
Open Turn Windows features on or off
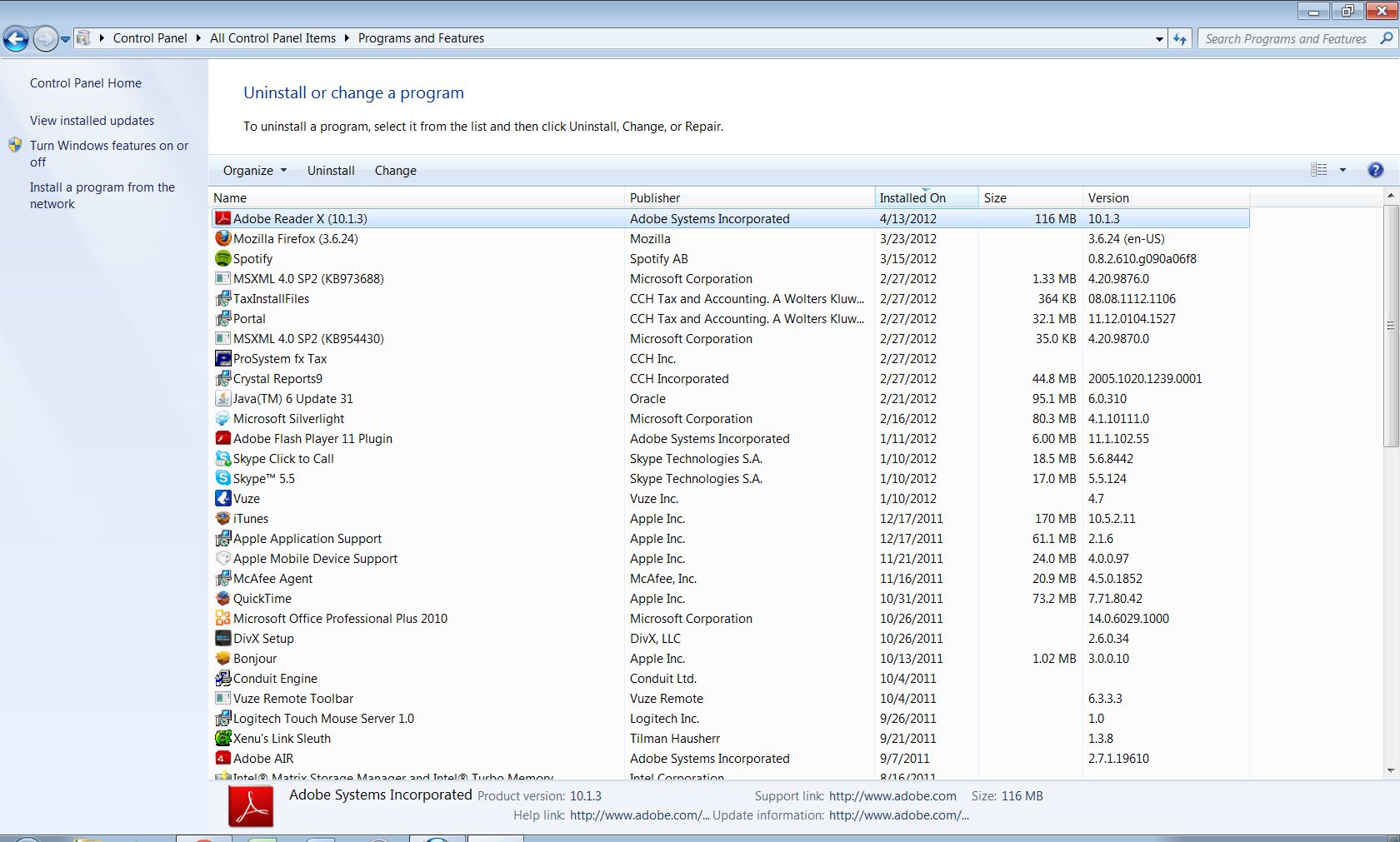(x=109, y=153)
